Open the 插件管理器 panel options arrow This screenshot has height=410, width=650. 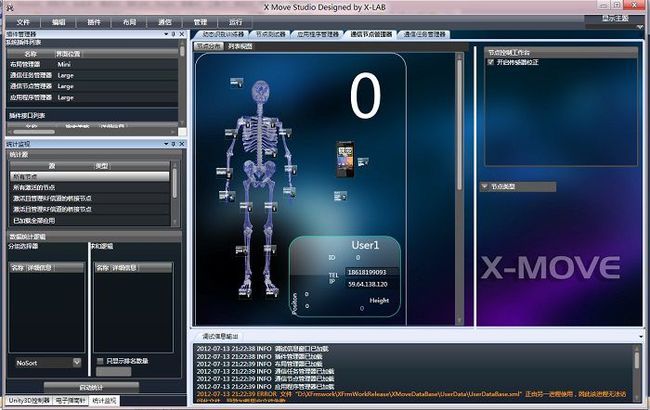coord(166,34)
